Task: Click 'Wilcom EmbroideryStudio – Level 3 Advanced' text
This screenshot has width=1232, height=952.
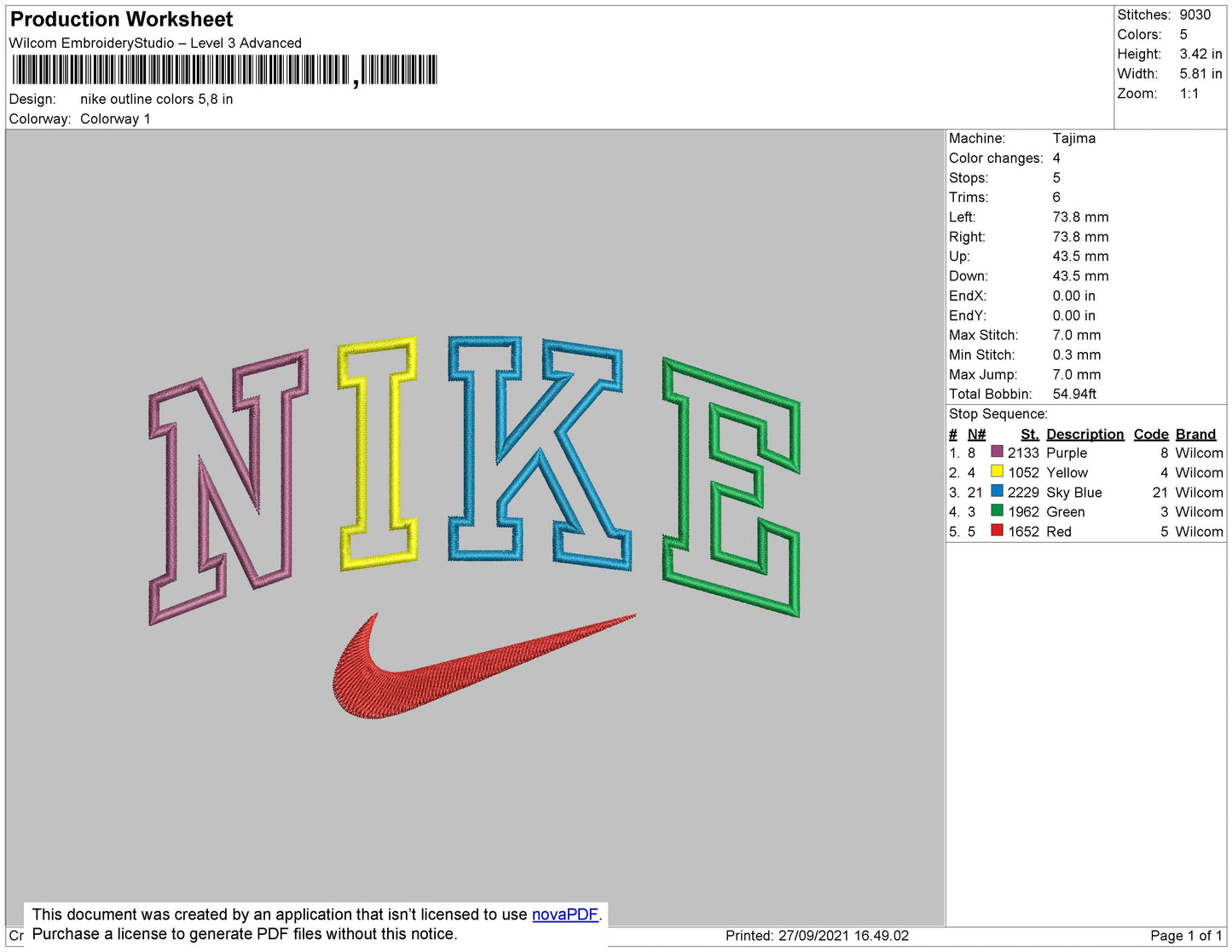Action: [x=155, y=43]
